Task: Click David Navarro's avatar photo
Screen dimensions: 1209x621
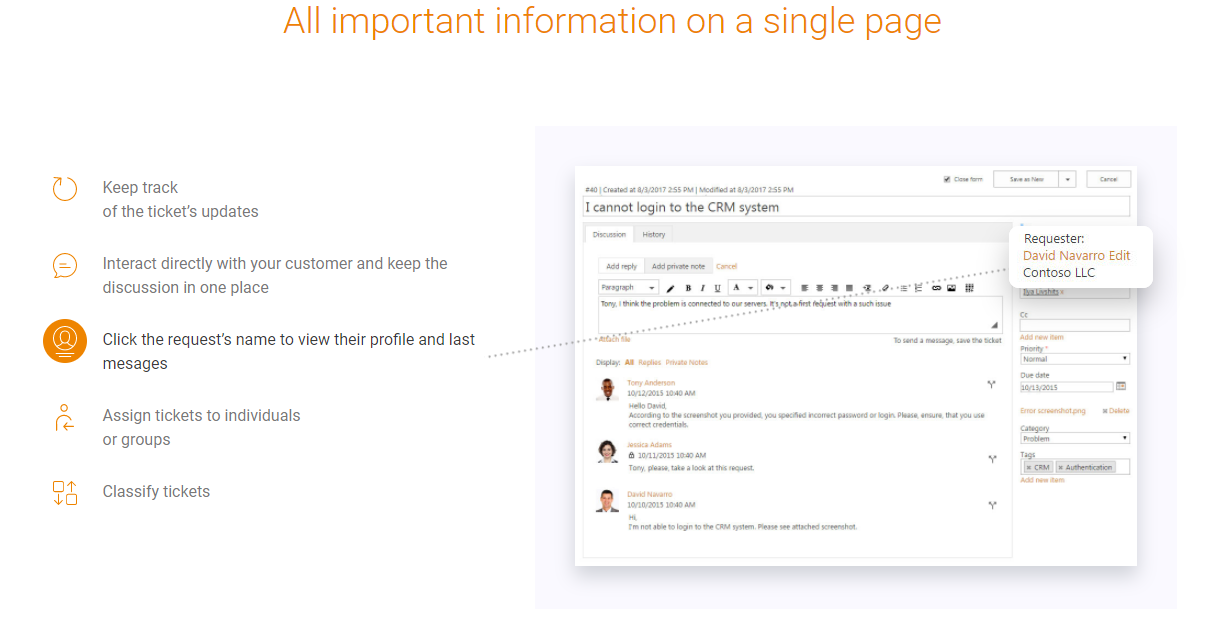Action: [608, 500]
